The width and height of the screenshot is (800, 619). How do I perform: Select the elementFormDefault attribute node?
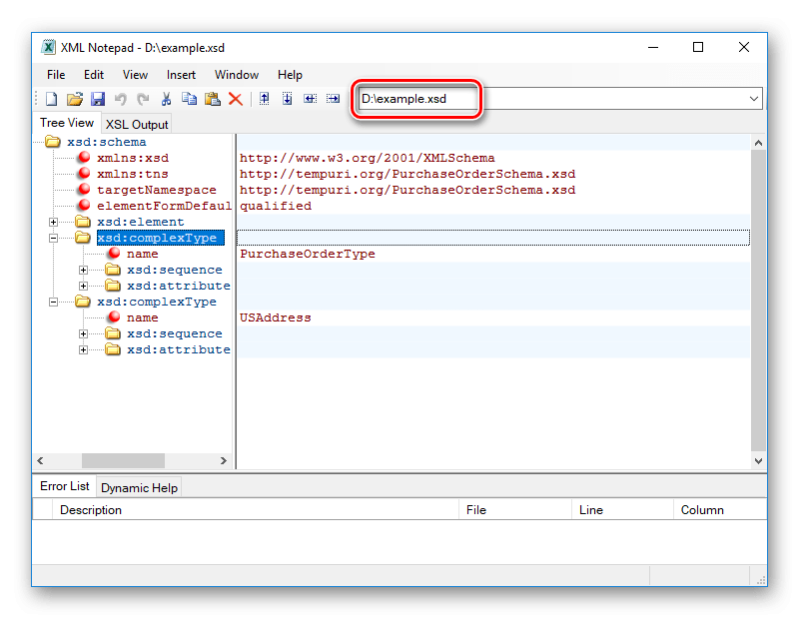tap(164, 206)
